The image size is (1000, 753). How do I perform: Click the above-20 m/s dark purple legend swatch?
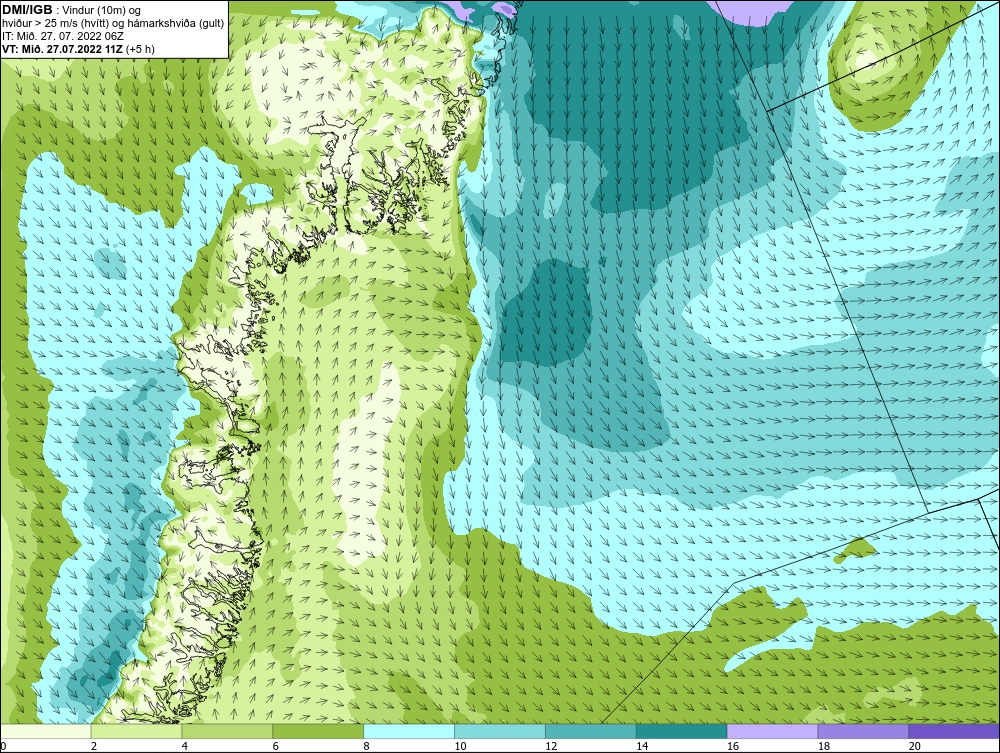click(954, 731)
